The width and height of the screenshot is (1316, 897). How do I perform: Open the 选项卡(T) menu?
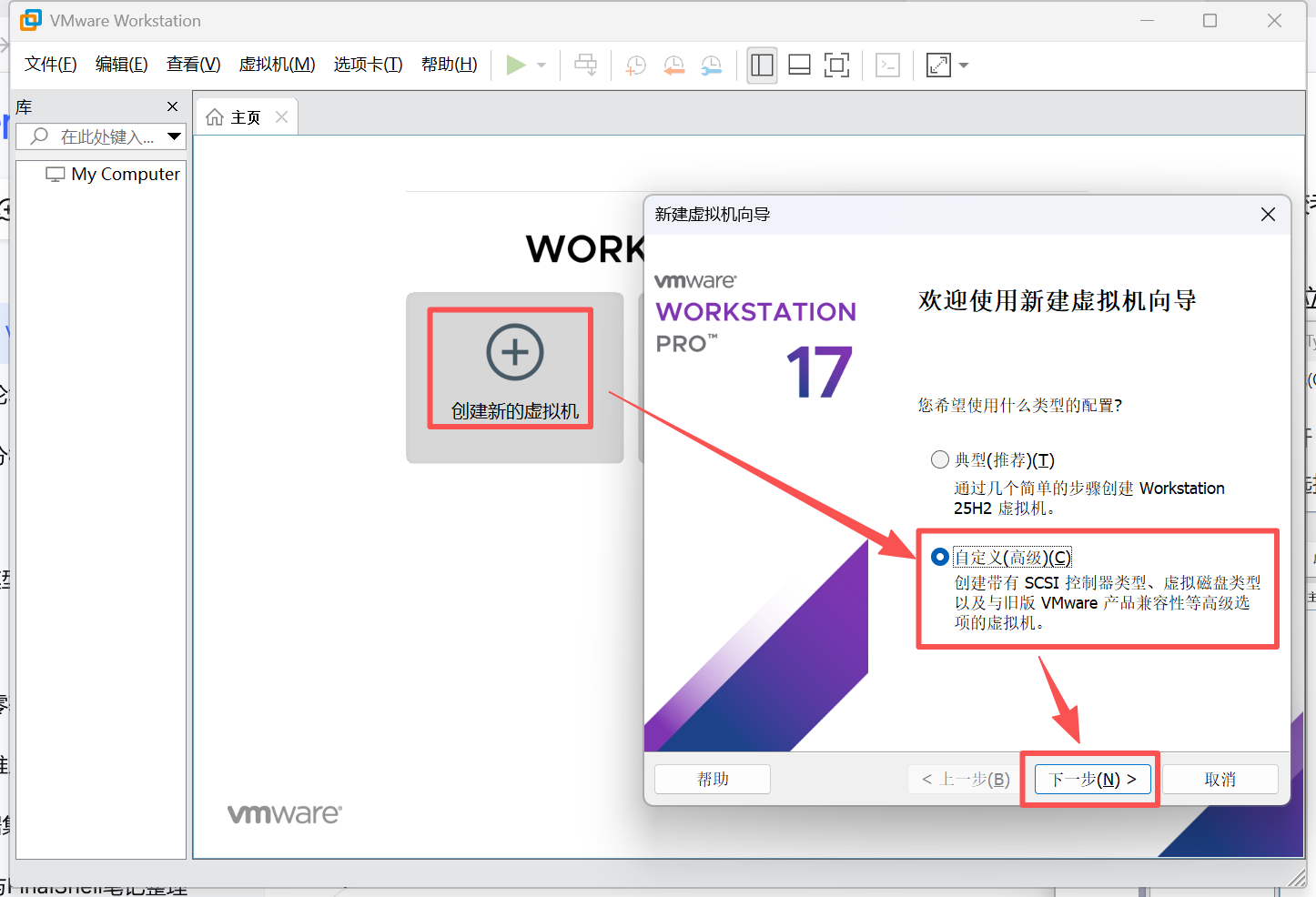tap(368, 65)
